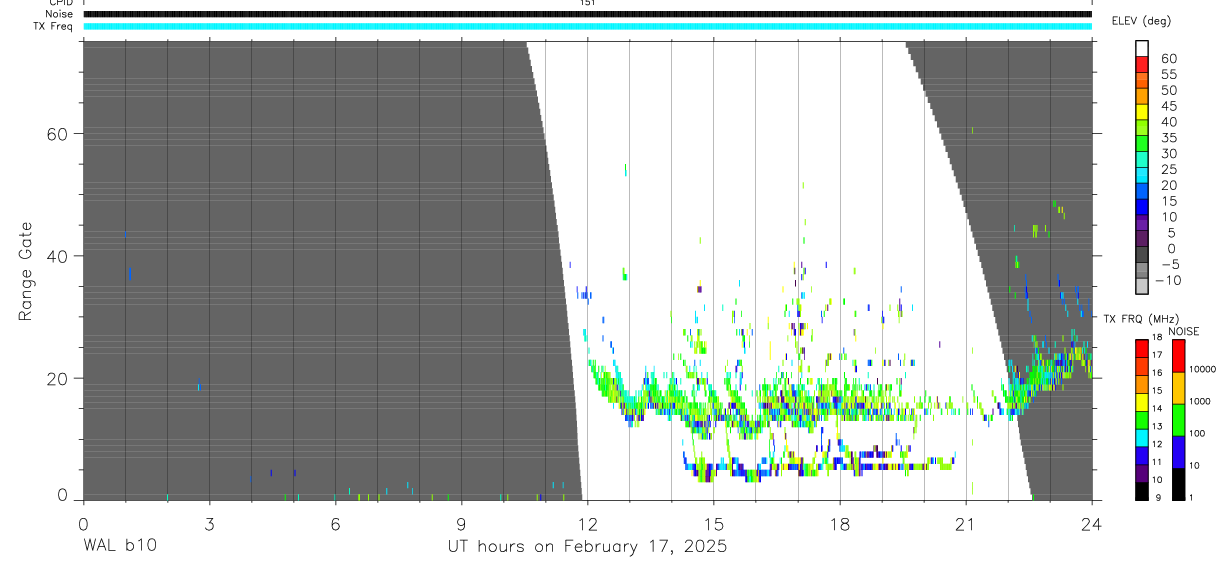Select the light gray bottom ELEV colorbar segment
The image size is (1228, 567).
tap(1142, 286)
